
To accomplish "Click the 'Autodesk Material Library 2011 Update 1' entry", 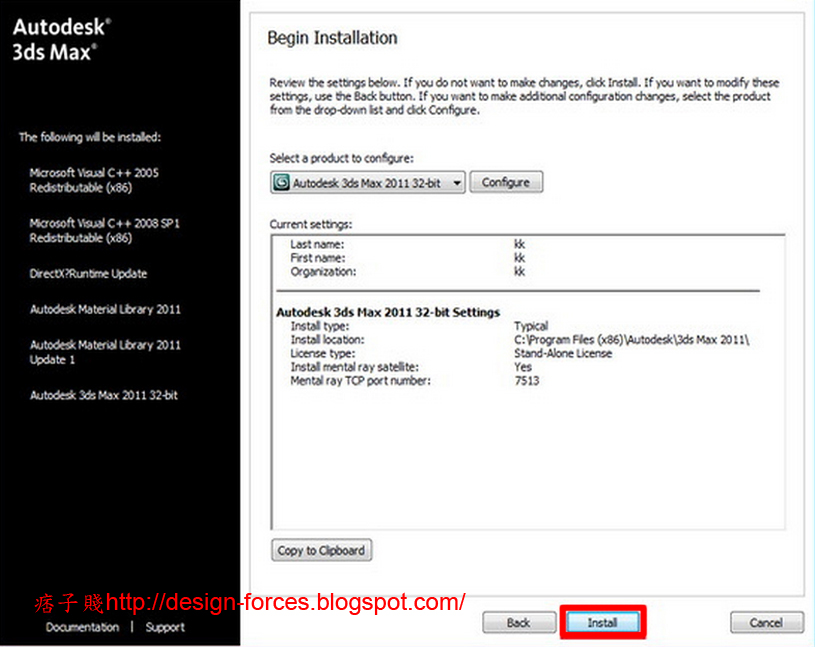I will 105,352.
